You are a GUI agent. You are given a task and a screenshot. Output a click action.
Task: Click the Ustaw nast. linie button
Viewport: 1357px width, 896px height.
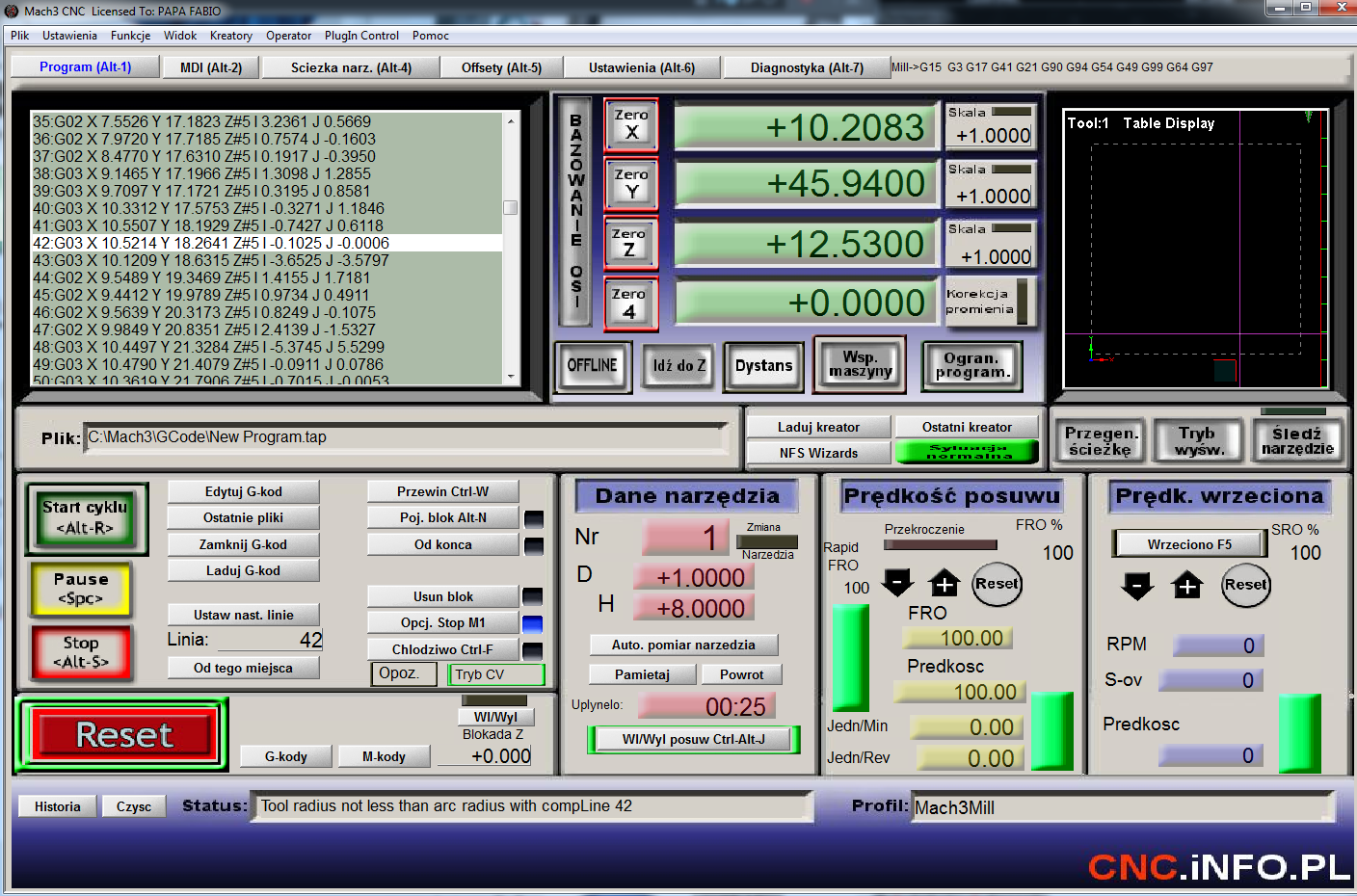pos(243,615)
